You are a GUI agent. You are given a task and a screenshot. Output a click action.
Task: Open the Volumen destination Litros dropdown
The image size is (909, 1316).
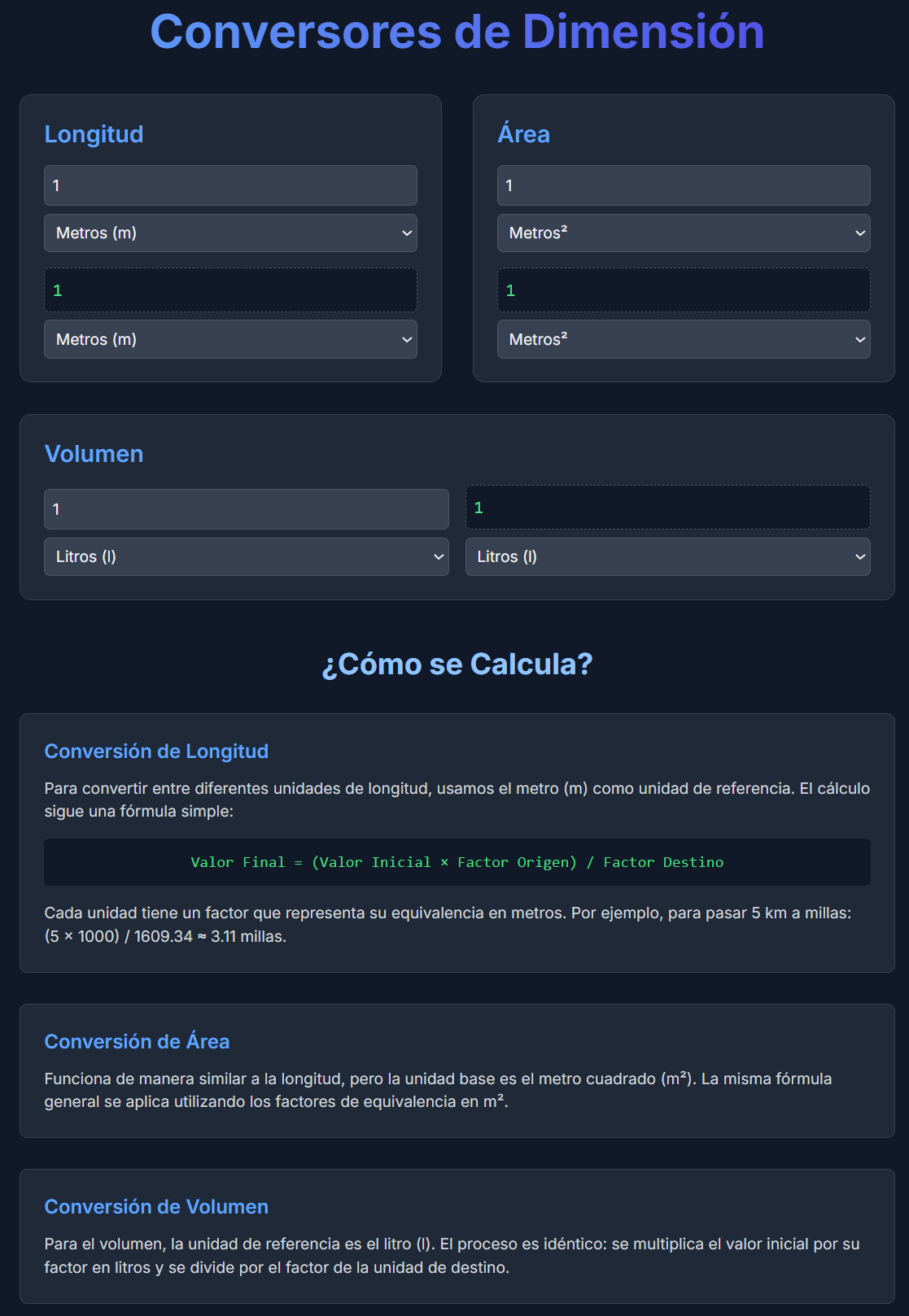coord(667,557)
